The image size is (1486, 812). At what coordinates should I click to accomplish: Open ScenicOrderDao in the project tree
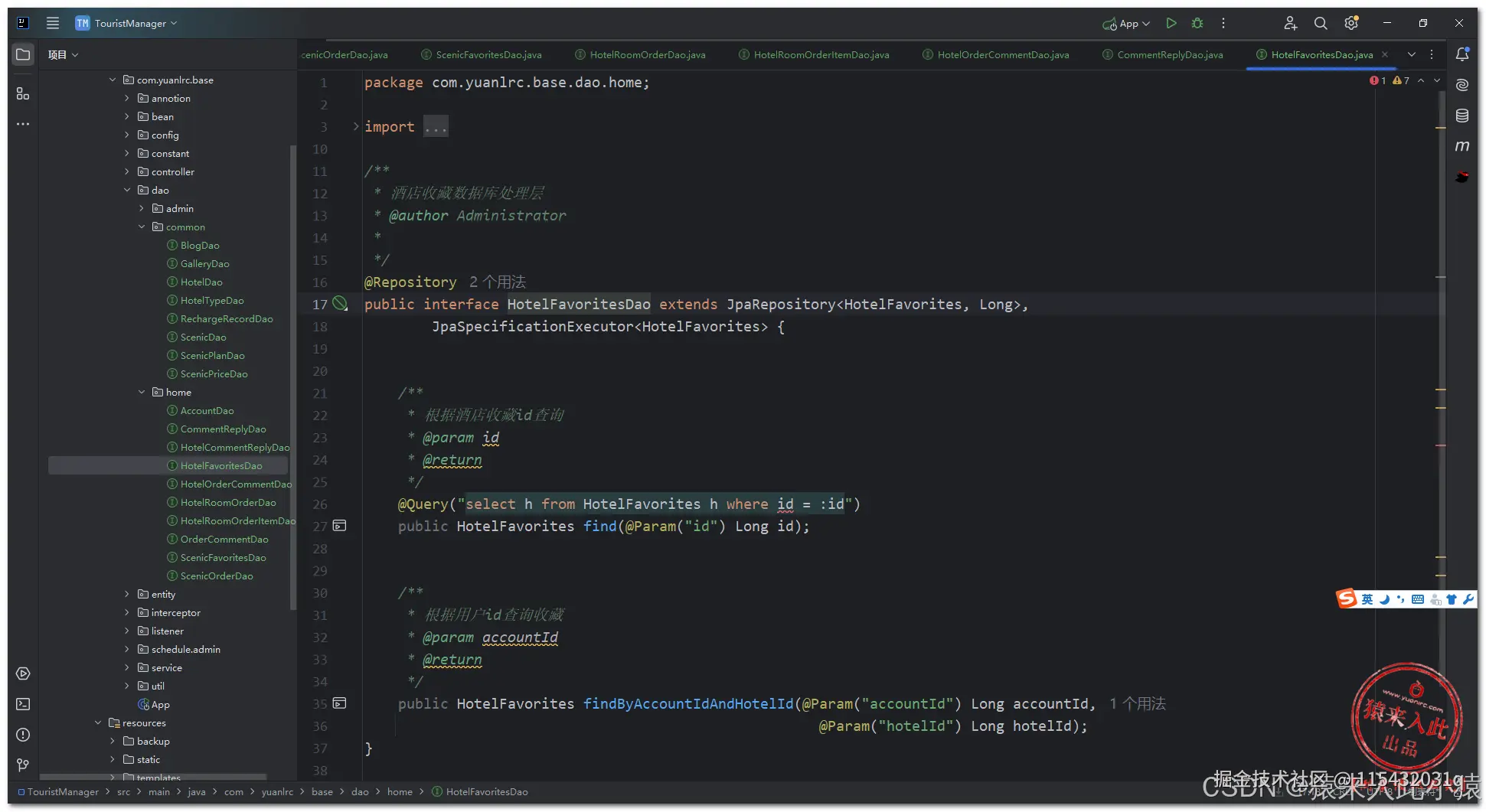point(217,576)
